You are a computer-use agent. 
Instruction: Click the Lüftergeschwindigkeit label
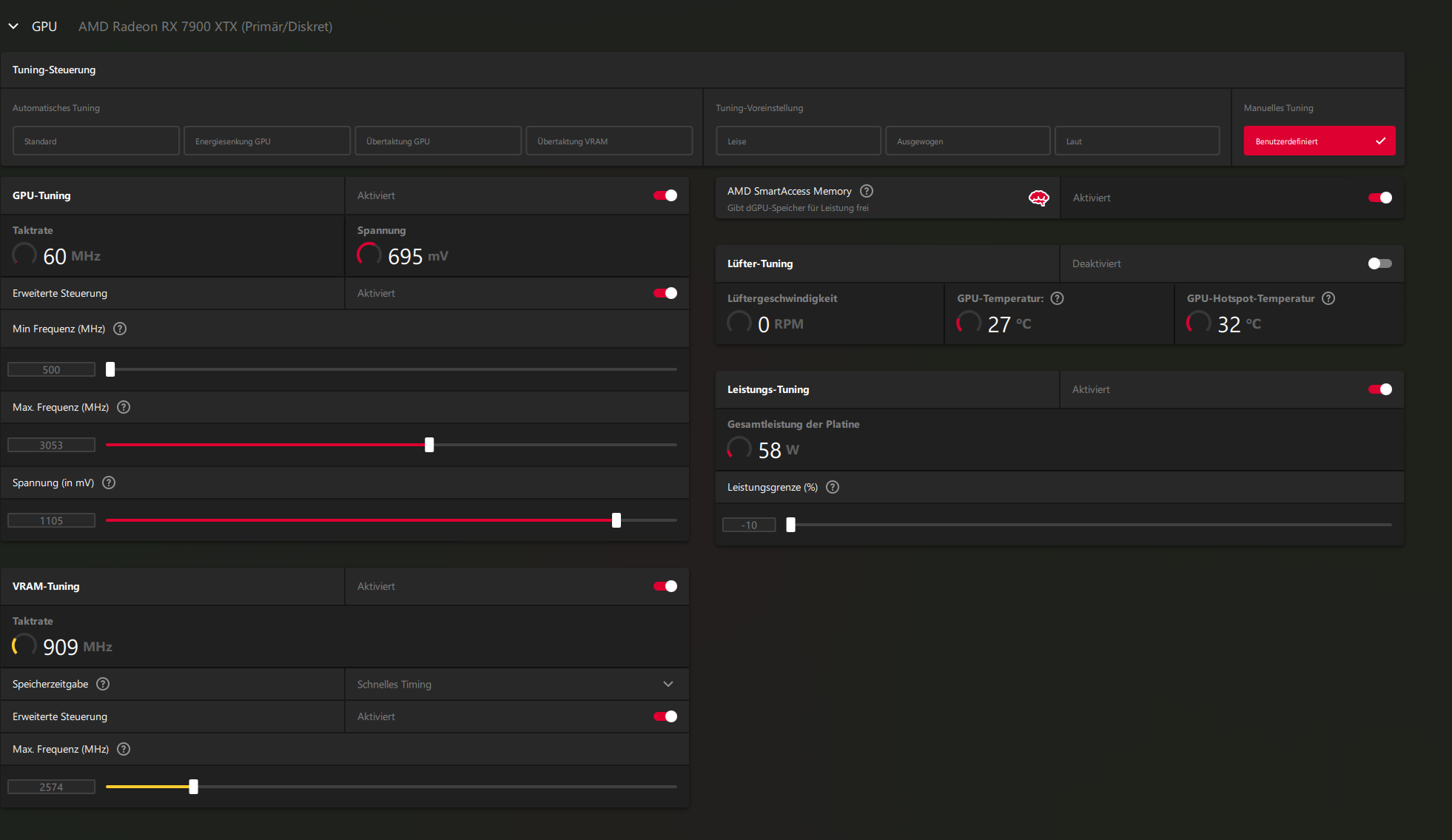pyautogui.click(x=782, y=298)
